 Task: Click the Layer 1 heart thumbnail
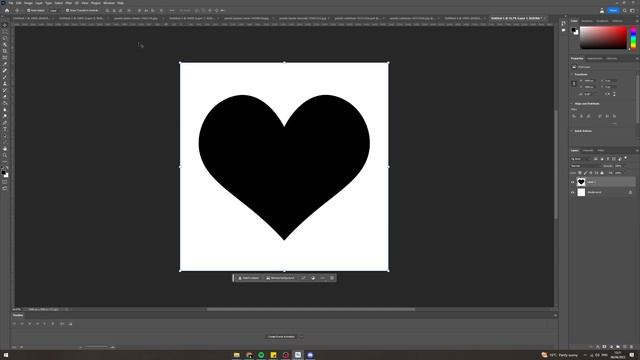click(x=581, y=182)
